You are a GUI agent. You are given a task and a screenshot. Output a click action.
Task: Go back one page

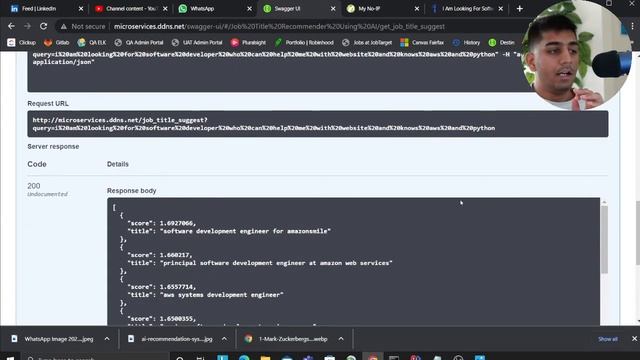tap(11, 26)
